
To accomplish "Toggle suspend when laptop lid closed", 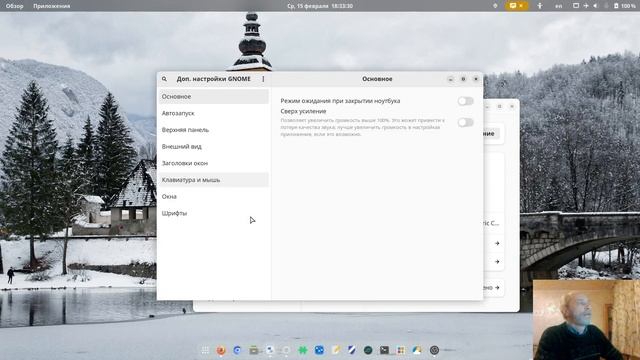I will (x=465, y=101).
